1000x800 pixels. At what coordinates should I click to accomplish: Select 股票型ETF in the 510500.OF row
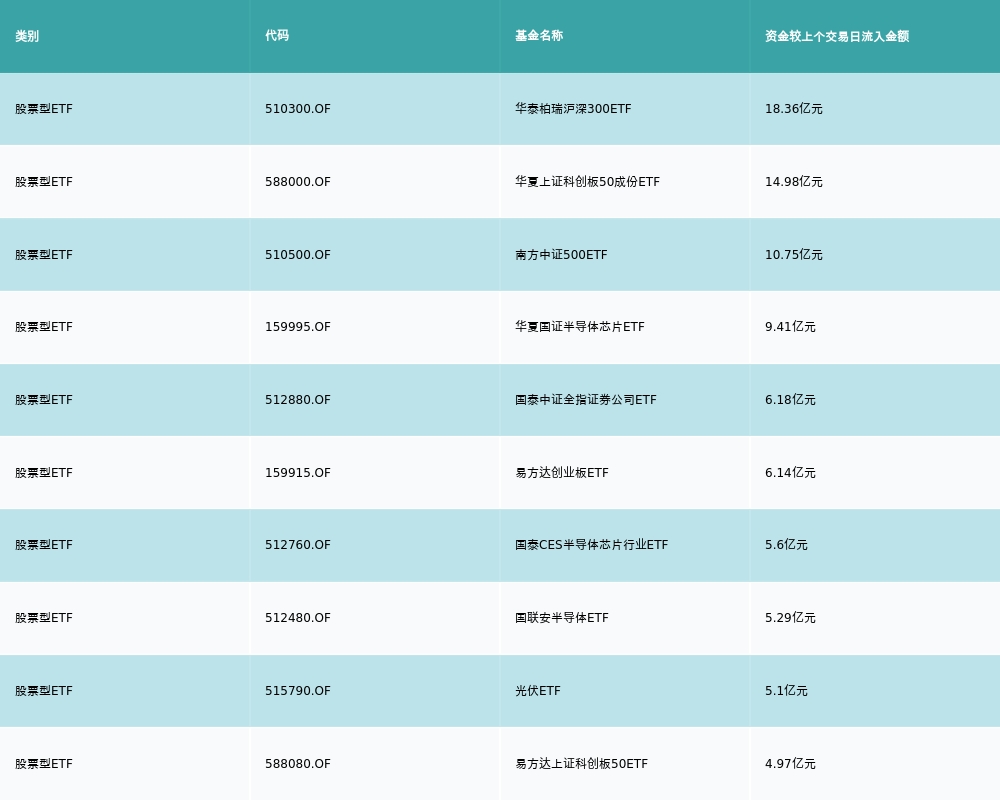(x=44, y=255)
